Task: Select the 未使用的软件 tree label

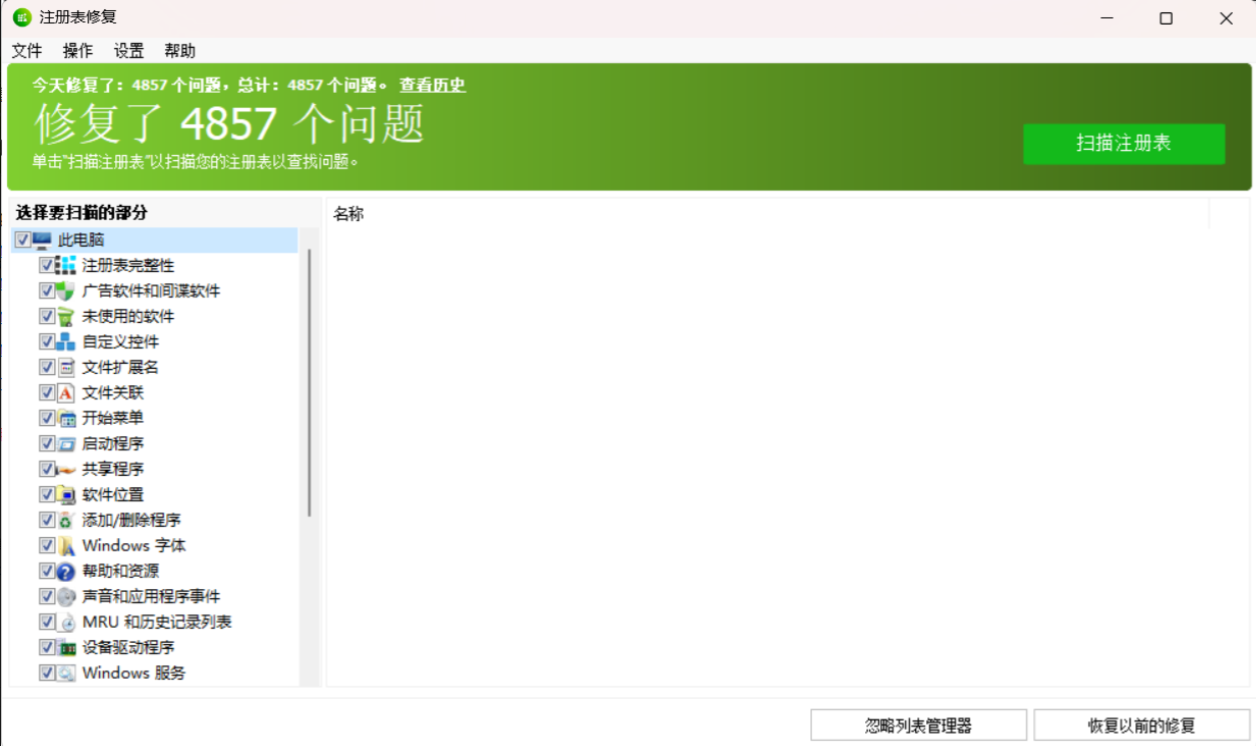Action: [x=128, y=316]
